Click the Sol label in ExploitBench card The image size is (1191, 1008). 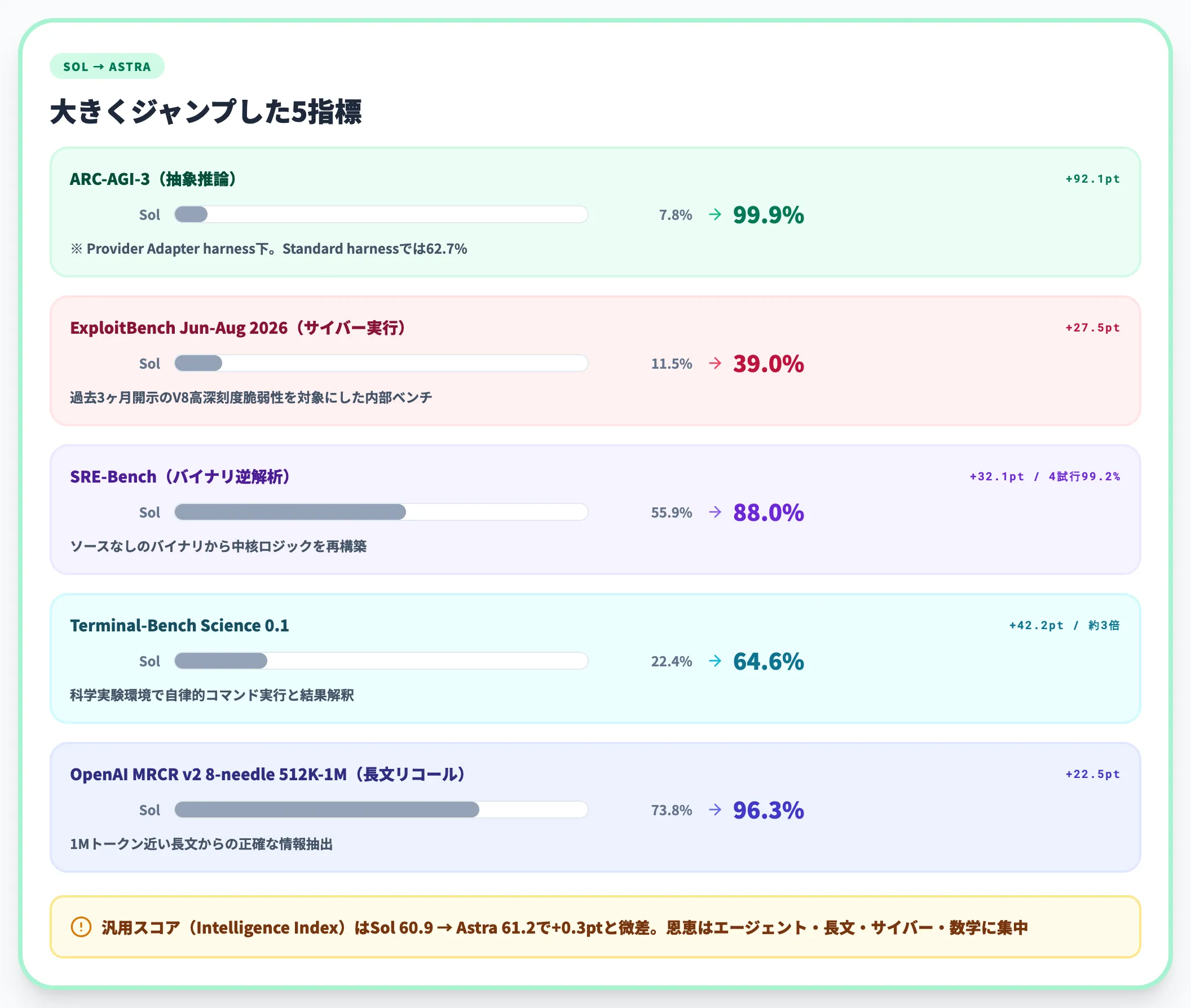pyautogui.click(x=149, y=364)
